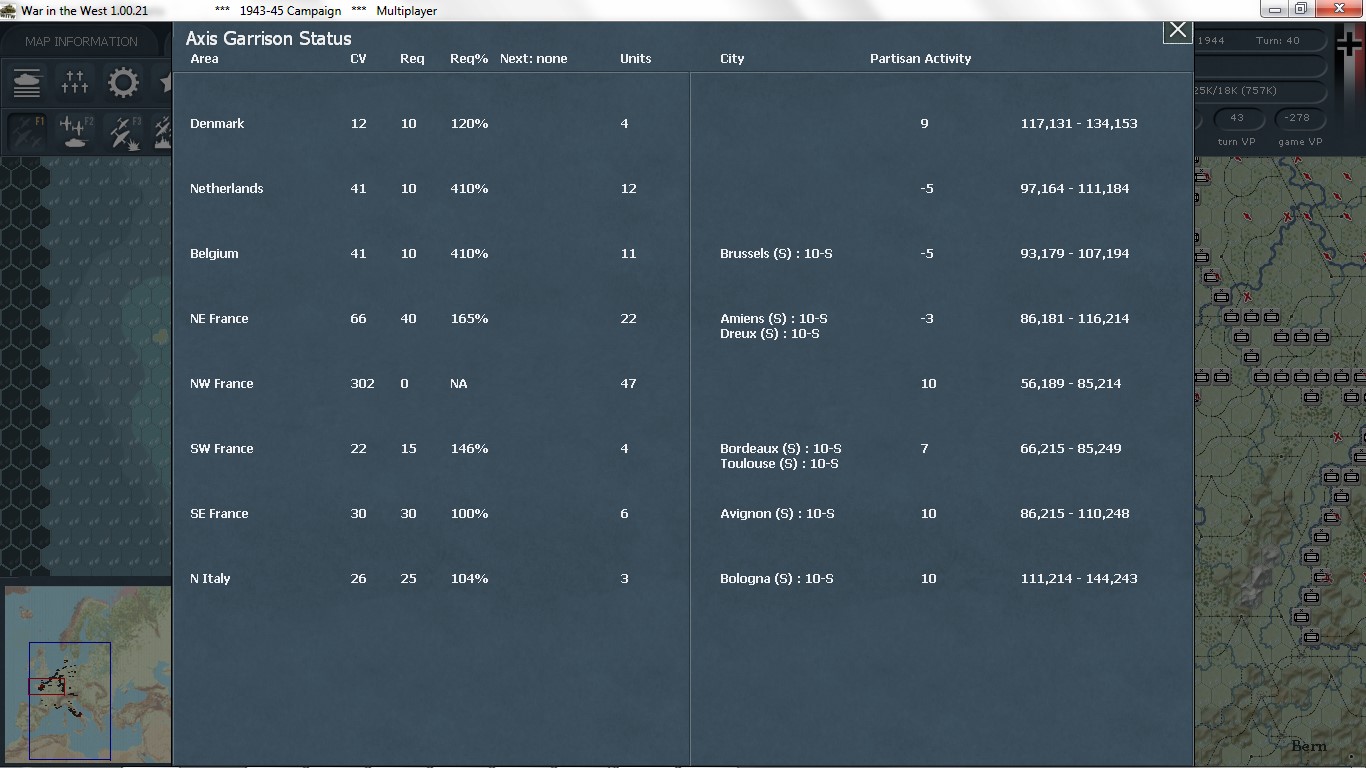Click the City column header
The image size is (1366, 768).
click(732, 59)
